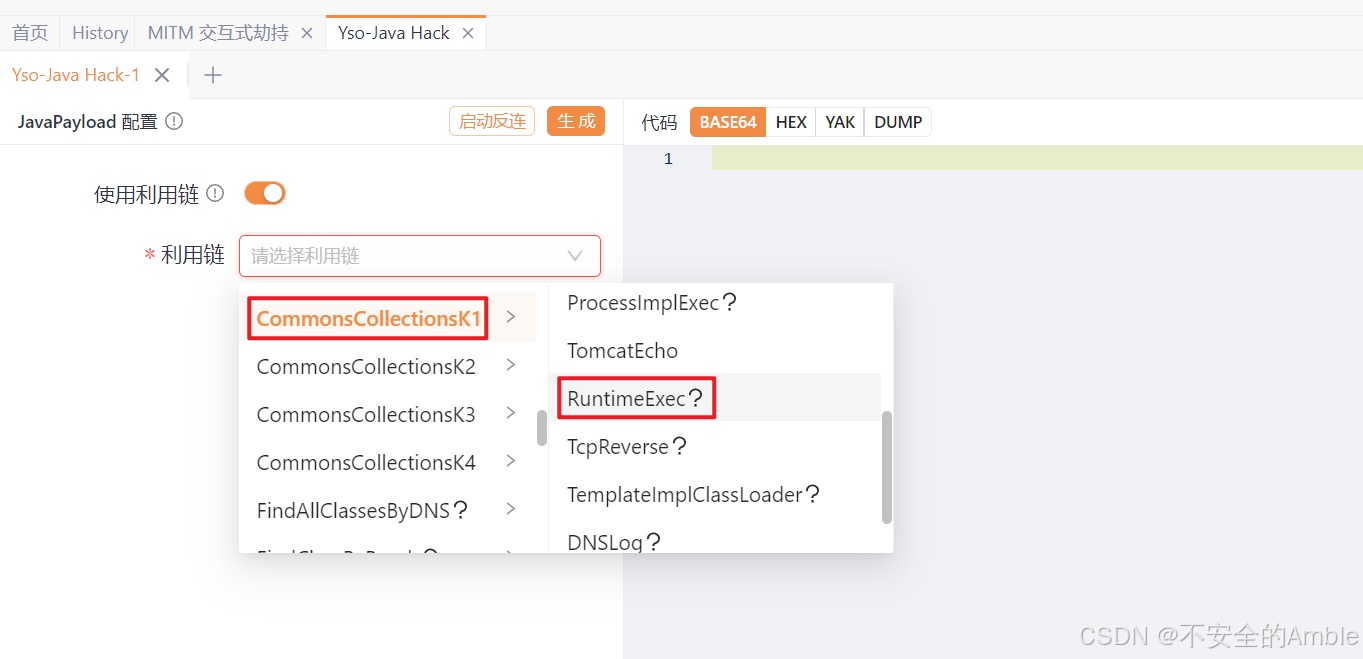Switch code view to DUMP

898,122
